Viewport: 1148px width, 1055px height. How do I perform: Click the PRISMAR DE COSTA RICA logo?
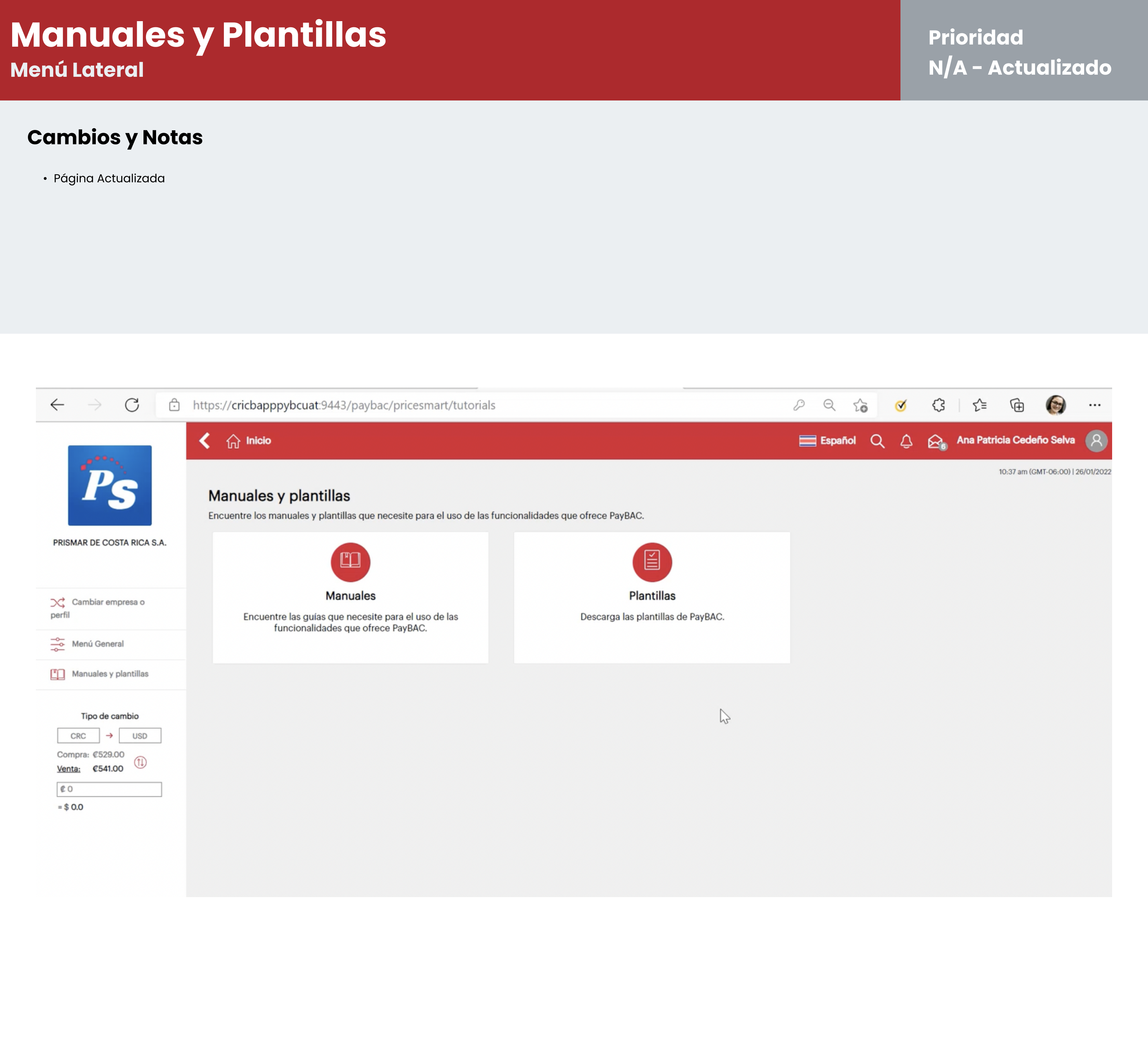(x=110, y=486)
